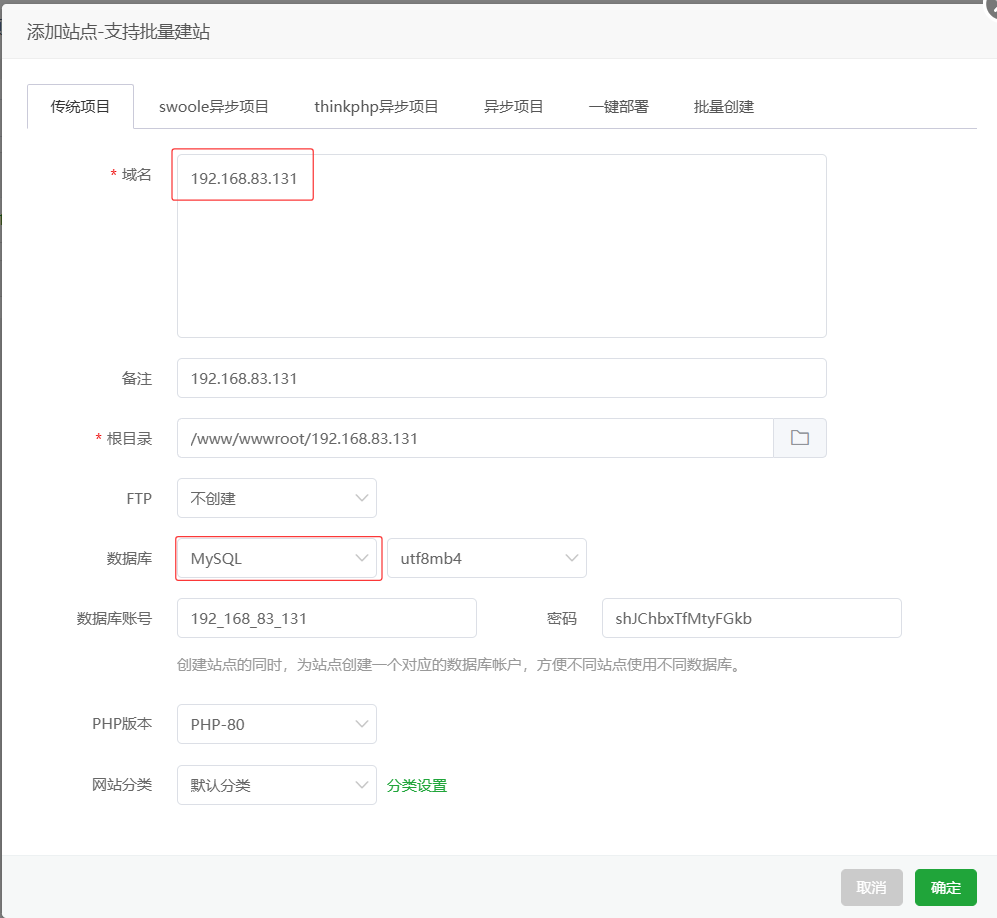Click the 备注 field label
Image resolution: width=997 pixels, height=918 pixels.
[x=137, y=378]
